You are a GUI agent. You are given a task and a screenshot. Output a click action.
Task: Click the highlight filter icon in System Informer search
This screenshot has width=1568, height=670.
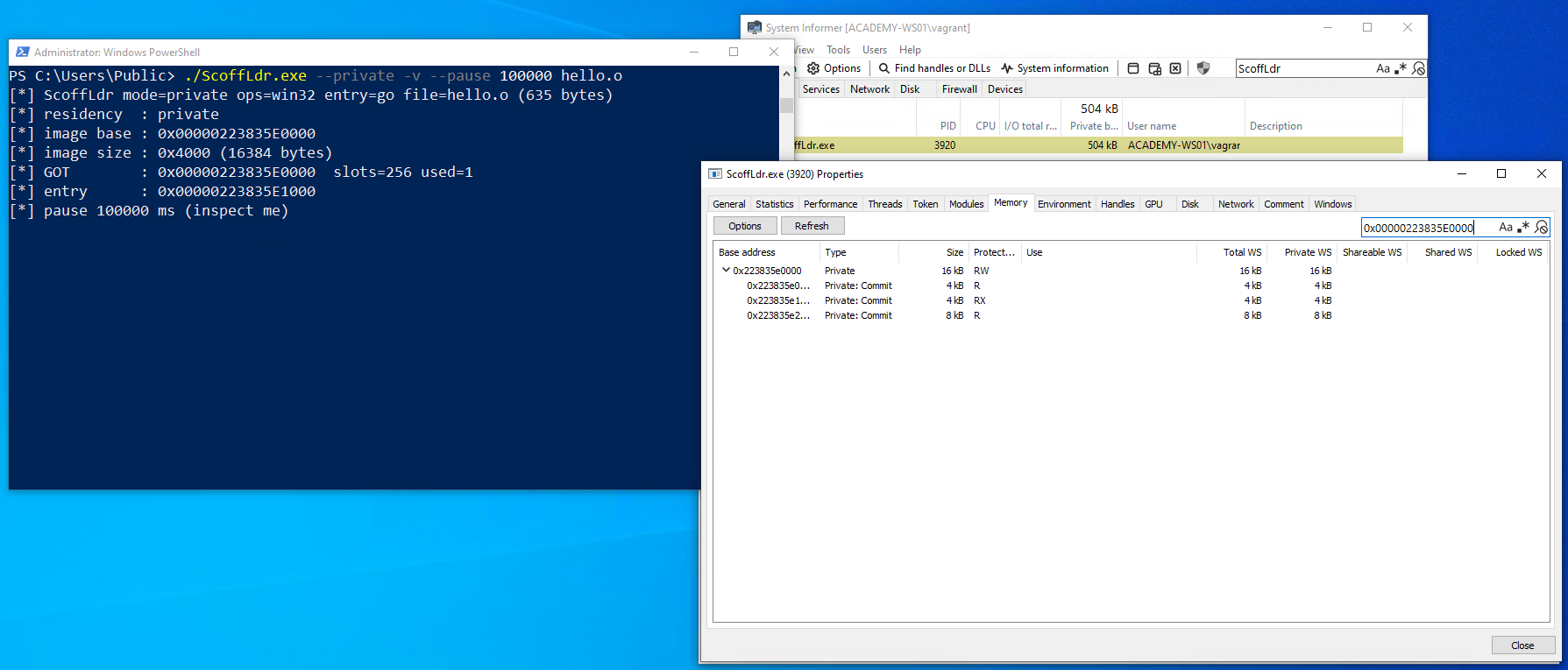pyautogui.click(x=1418, y=68)
